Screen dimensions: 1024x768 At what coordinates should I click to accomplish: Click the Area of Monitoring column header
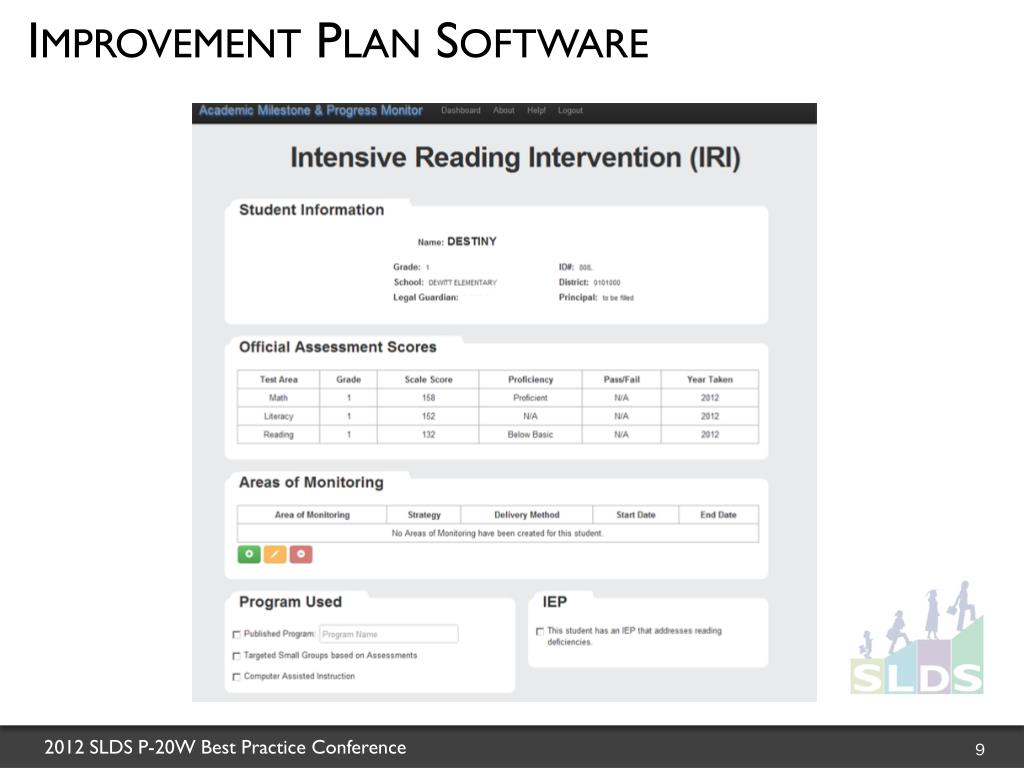pos(312,515)
